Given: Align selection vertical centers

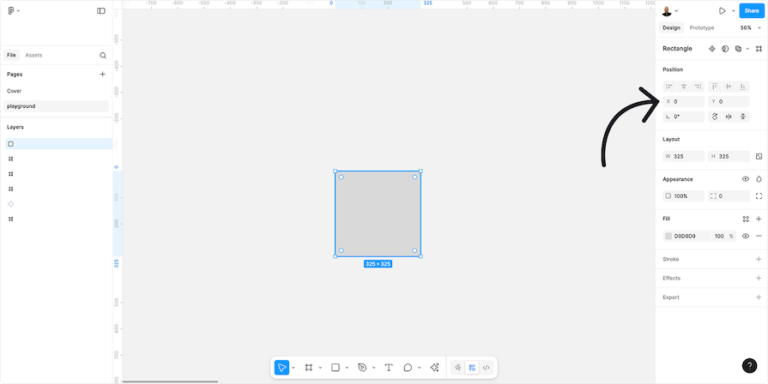Looking at the screenshot, I should point(729,86).
